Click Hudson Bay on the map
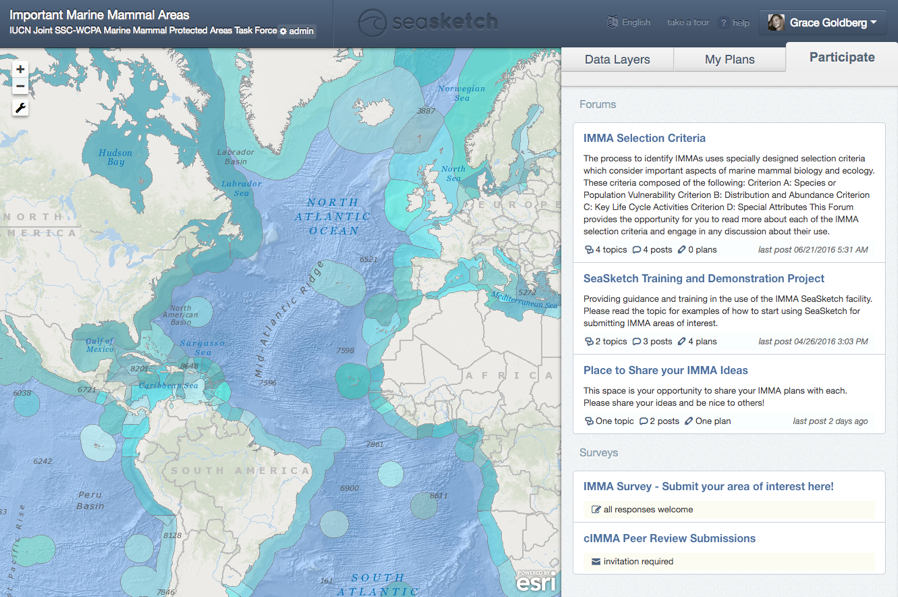 (115, 157)
